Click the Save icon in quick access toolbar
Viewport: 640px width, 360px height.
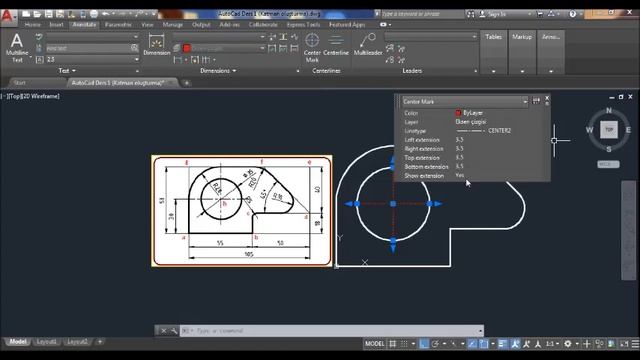tap(49, 14)
